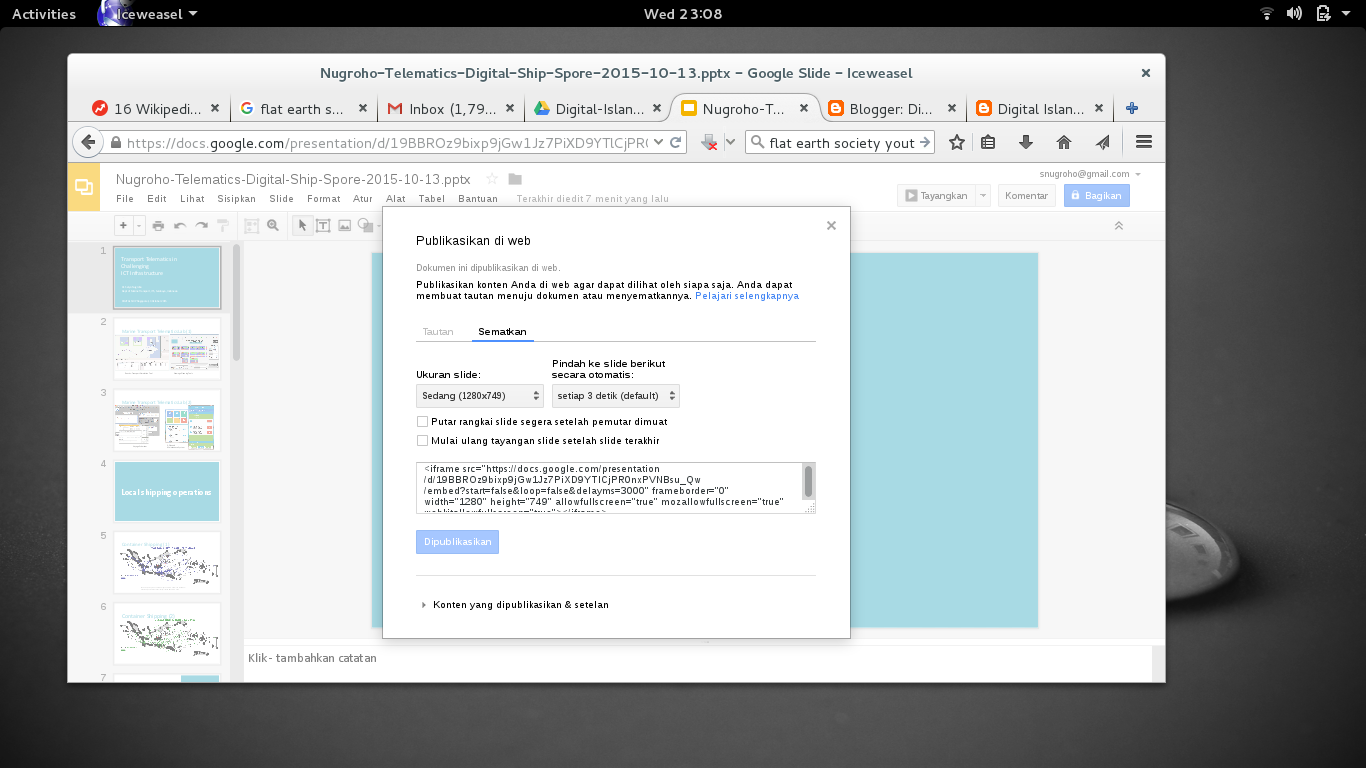Focus the 'flat earth society' search box
Screen dimensions: 1366x768
(841, 143)
